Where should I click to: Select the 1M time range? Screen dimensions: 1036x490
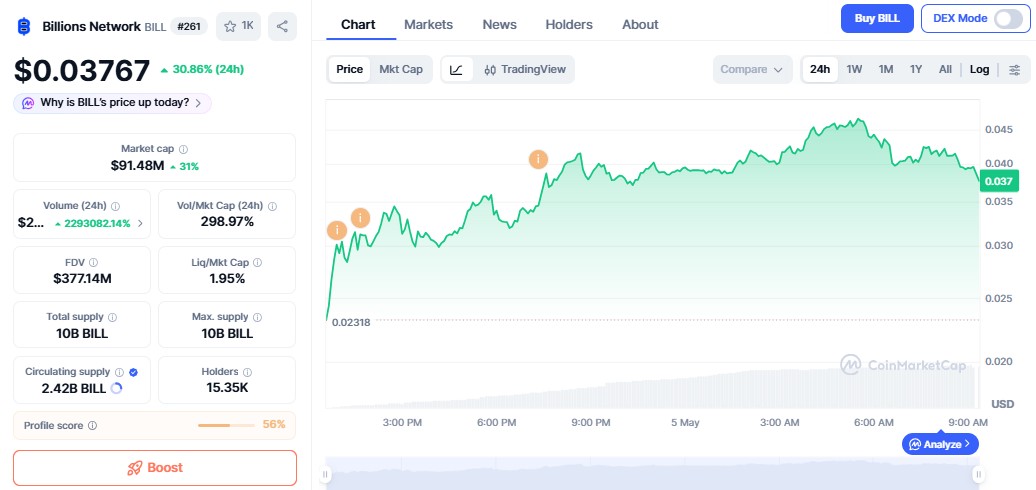886,69
